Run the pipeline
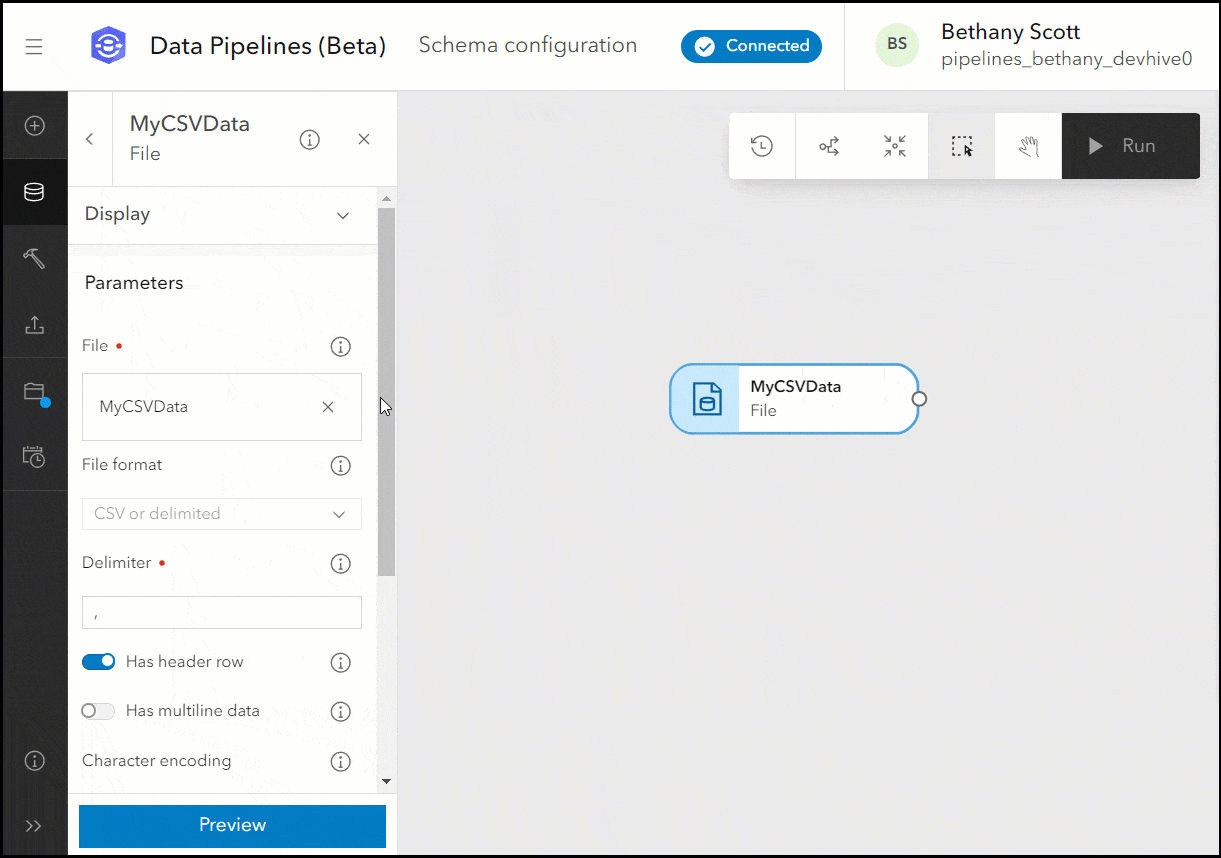Viewport: 1221px width, 858px height. (1130, 145)
